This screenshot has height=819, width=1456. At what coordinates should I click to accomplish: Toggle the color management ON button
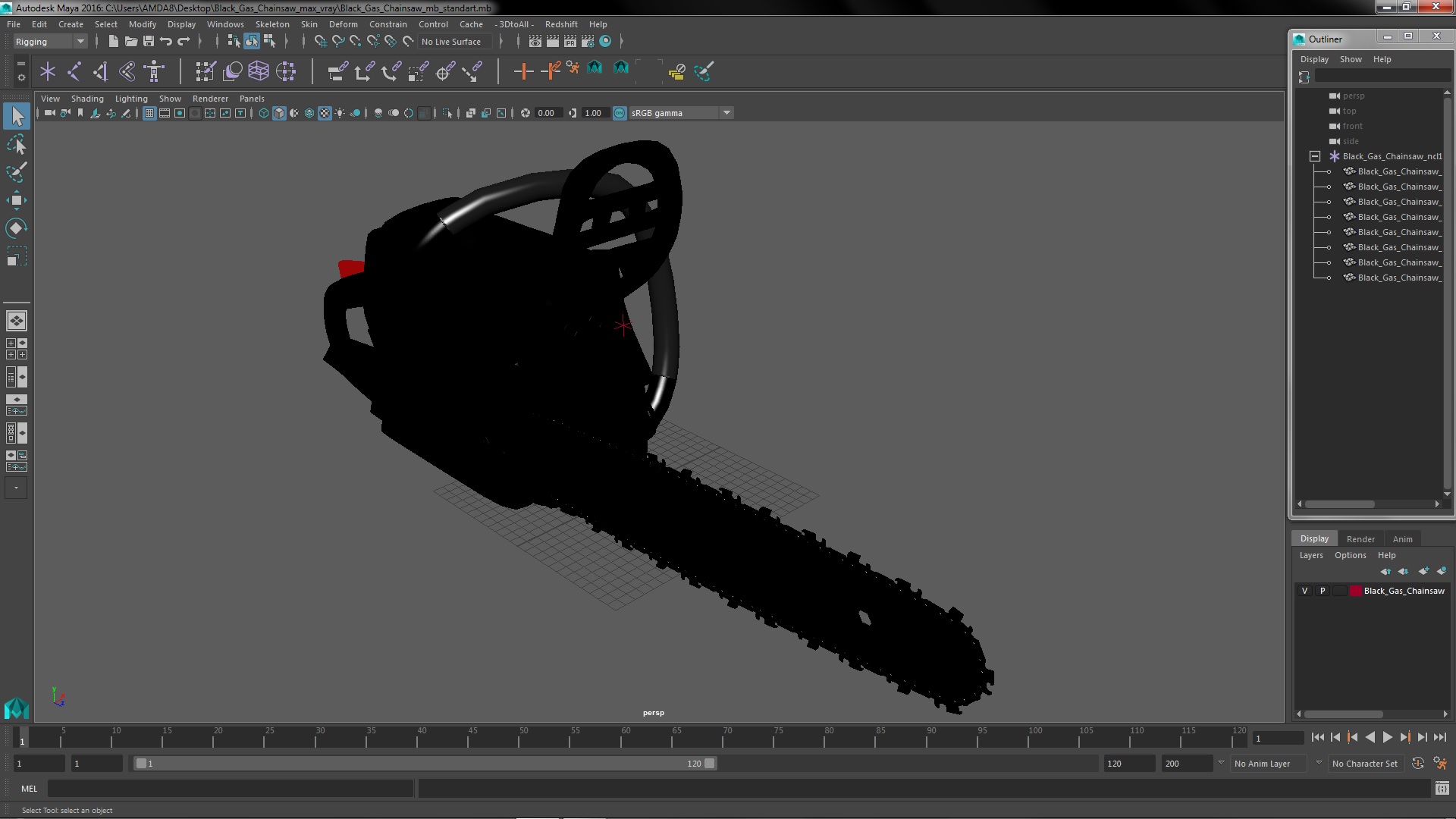point(620,113)
